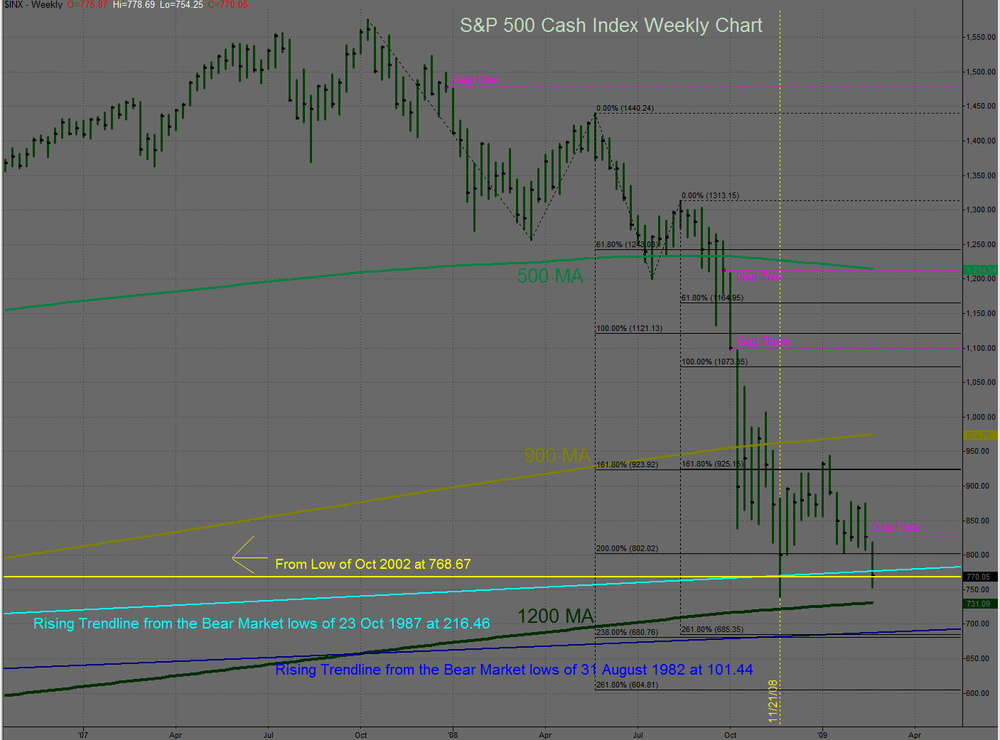This screenshot has width=1000, height=740.
Task: Click the "From Low of Oct 2002 at 768.67" note
Action: (x=373, y=565)
